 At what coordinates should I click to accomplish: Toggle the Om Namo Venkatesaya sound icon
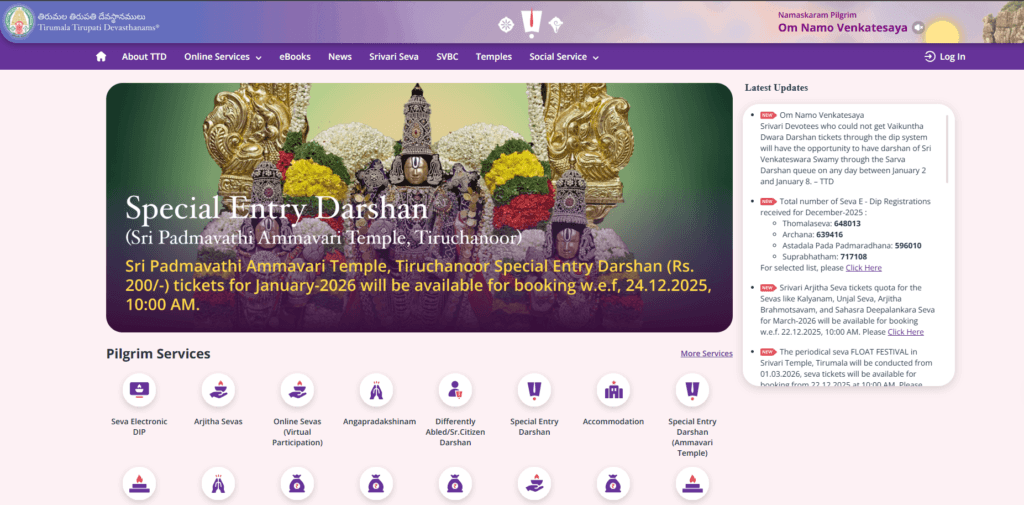[x=919, y=27]
